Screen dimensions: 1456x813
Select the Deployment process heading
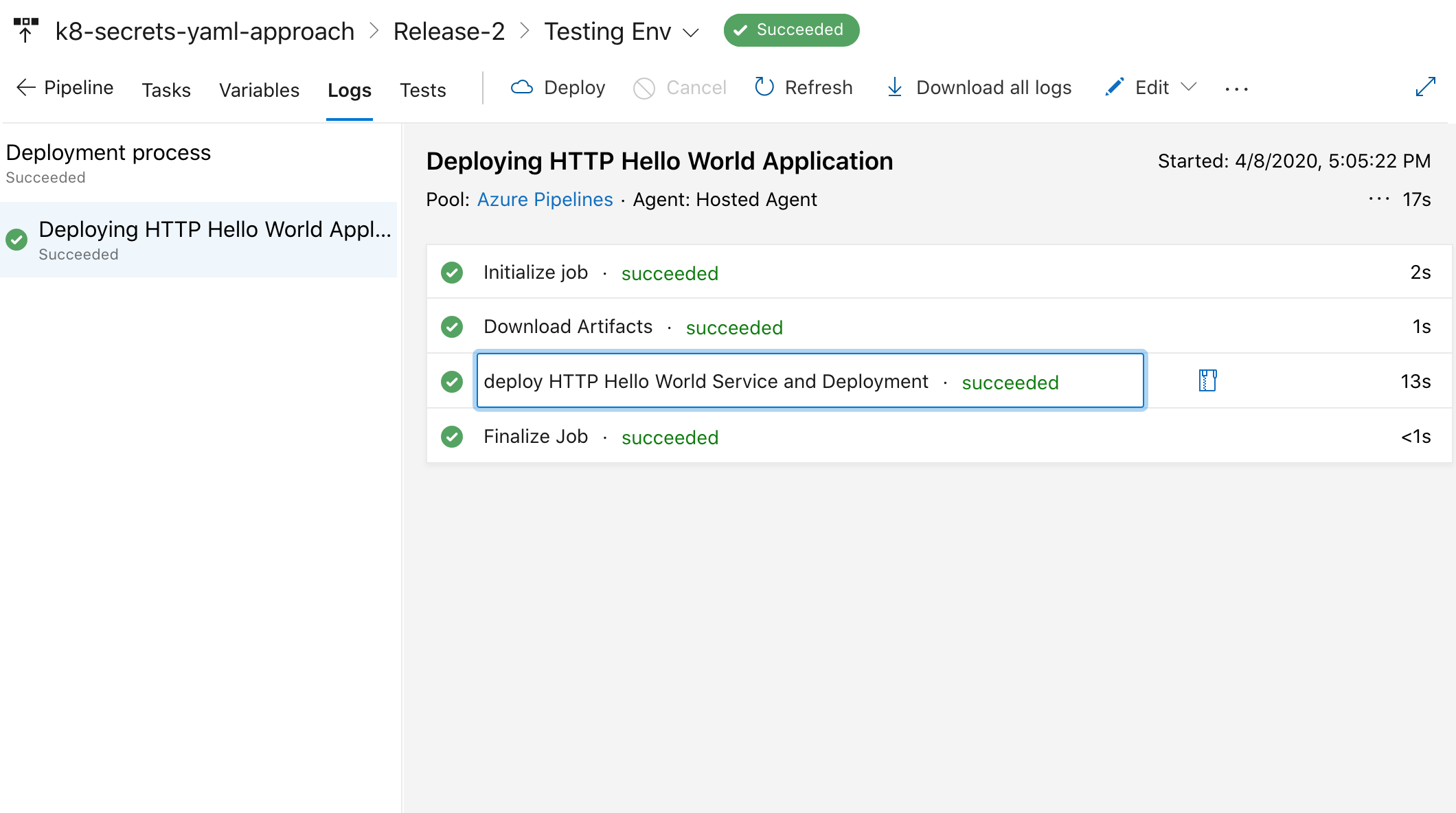[109, 152]
